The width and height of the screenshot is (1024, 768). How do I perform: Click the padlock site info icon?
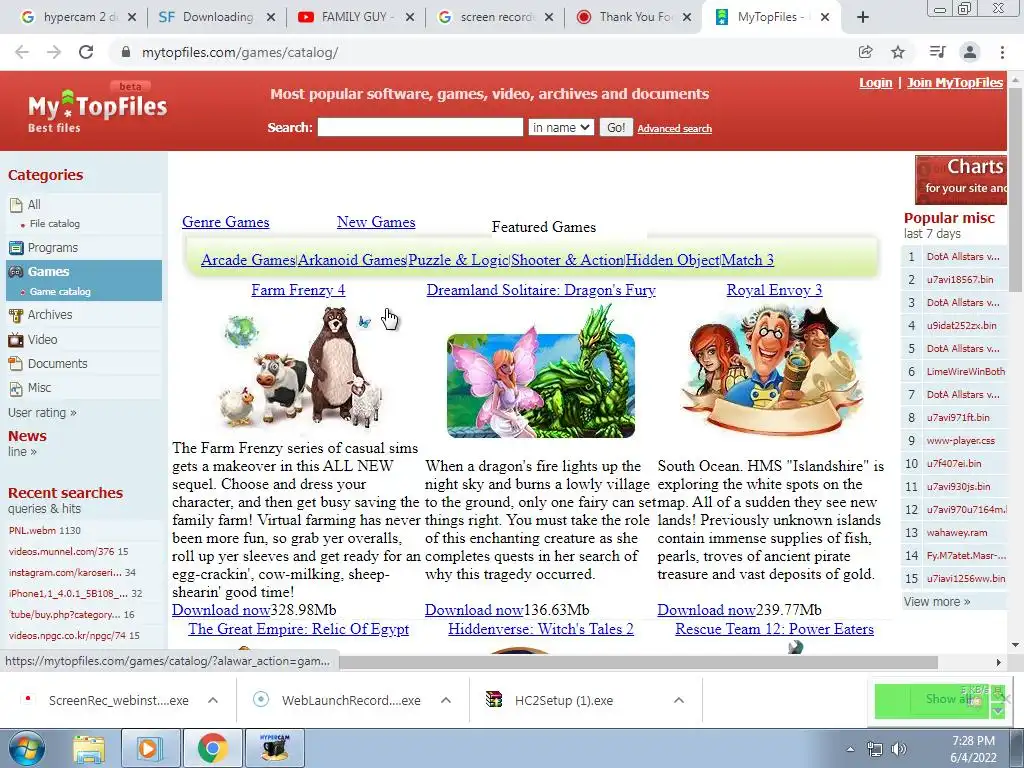126,52
